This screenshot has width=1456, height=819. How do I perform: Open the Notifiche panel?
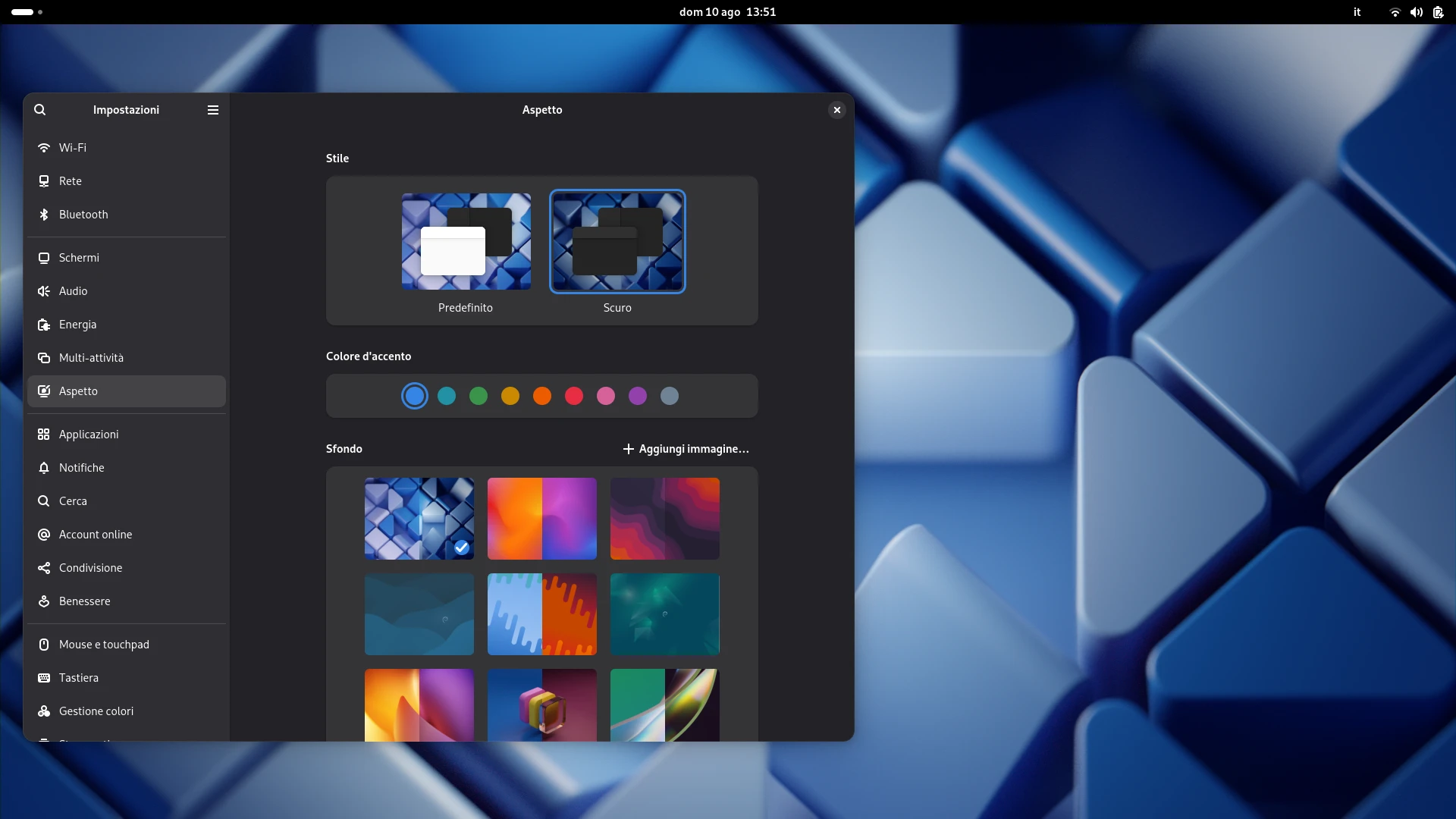tap(127, 468)
